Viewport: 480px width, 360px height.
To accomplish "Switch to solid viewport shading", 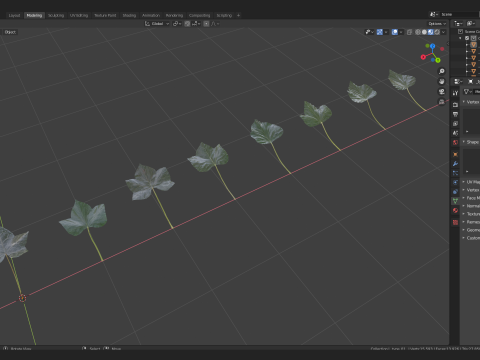I will tap(424, 32).
